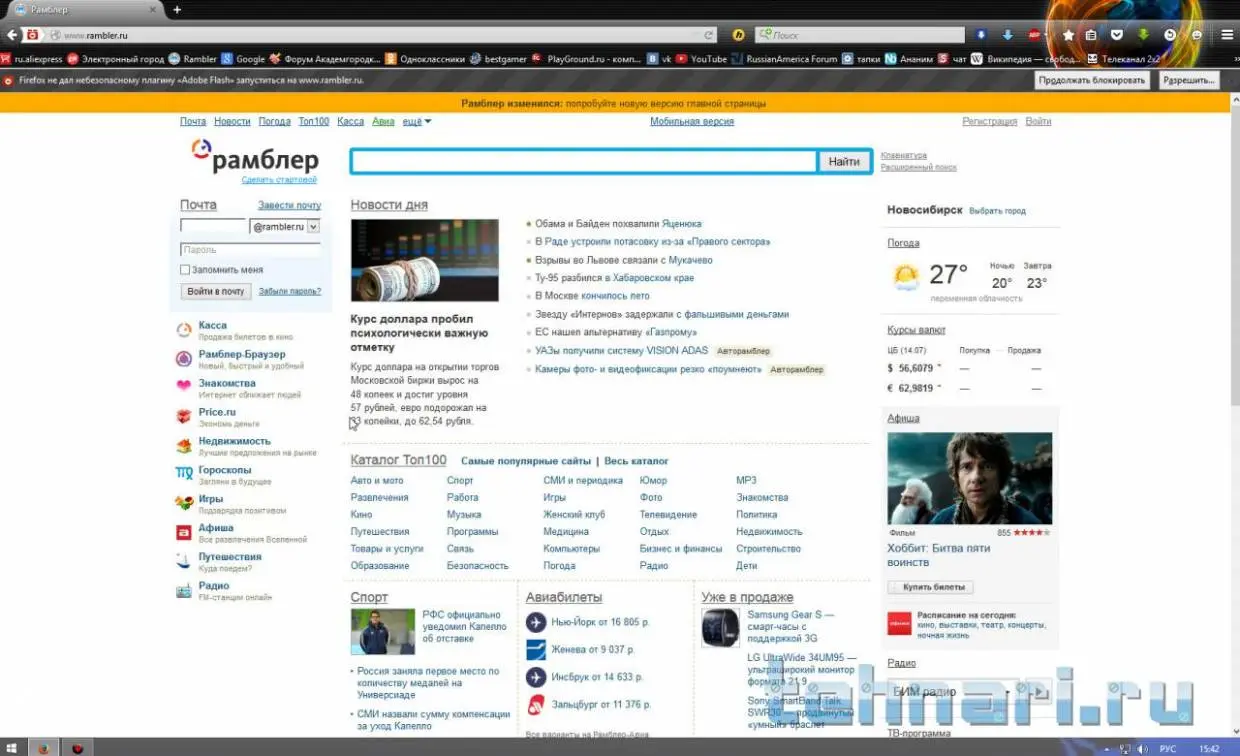Click the Войти в почту button

(x=216, y=291)
